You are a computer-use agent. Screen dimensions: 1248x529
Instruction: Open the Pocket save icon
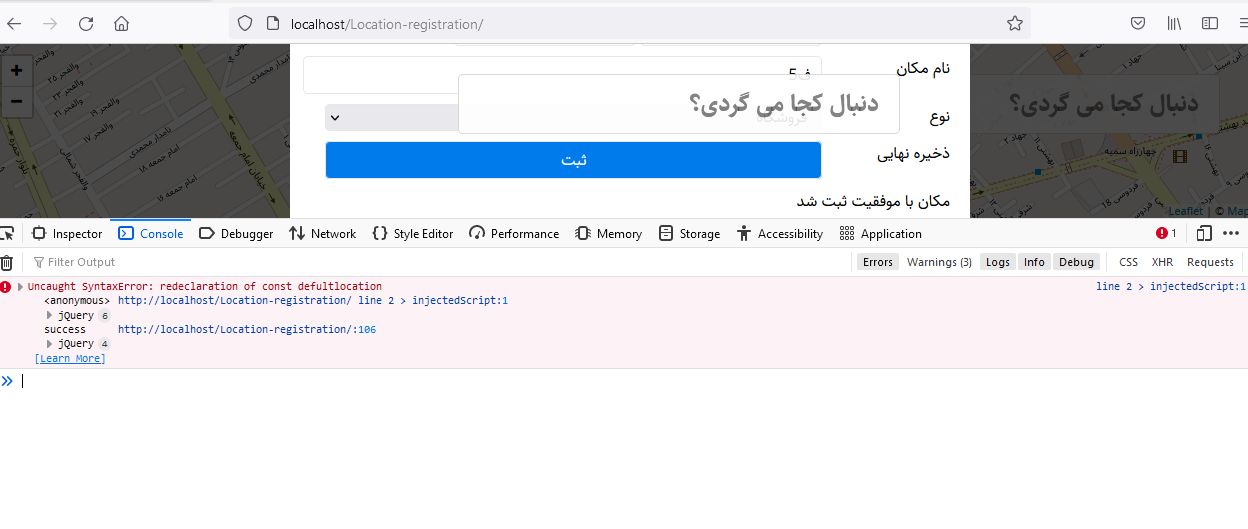(1138, 23)
